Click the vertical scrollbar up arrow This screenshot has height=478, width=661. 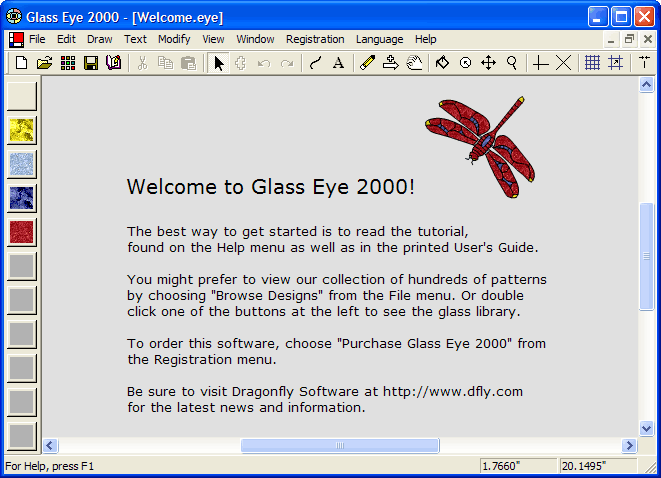tap(646, 85)
